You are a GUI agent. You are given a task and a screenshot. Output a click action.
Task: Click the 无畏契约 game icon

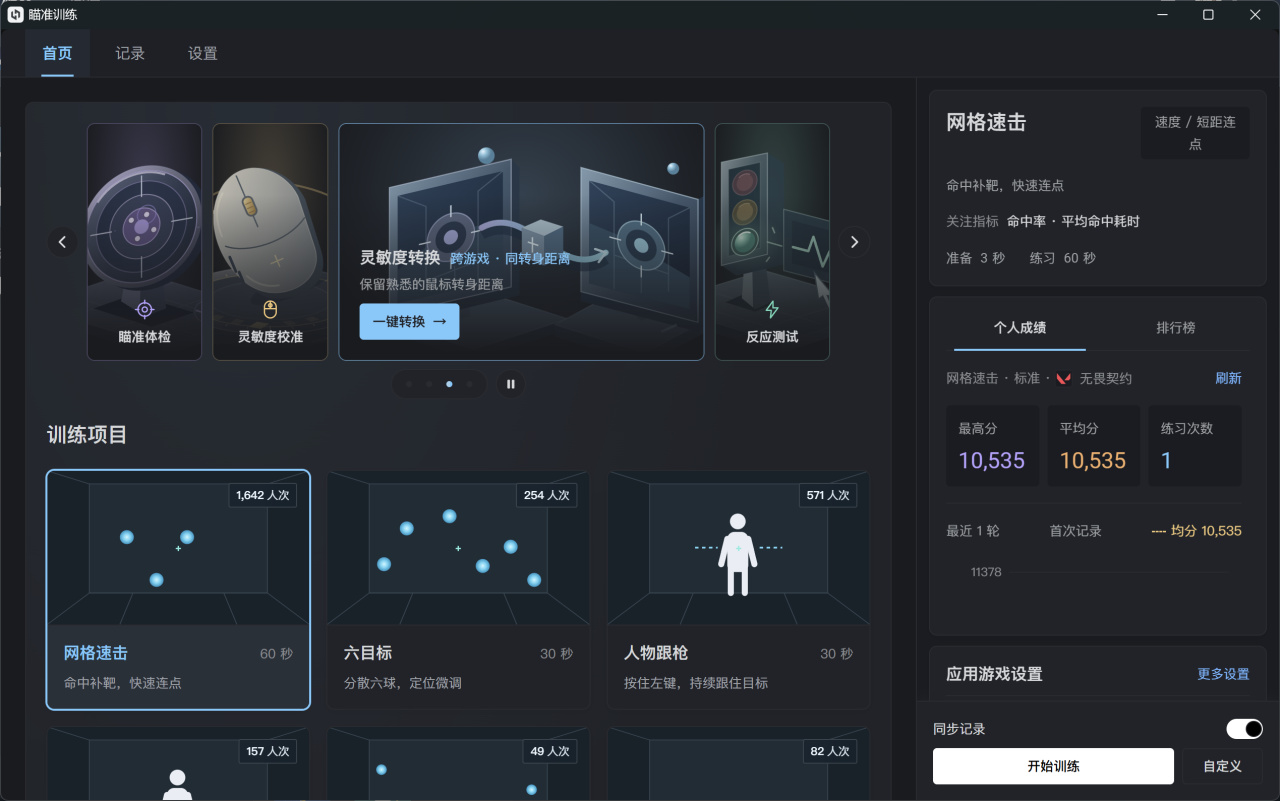[1064, 379]
